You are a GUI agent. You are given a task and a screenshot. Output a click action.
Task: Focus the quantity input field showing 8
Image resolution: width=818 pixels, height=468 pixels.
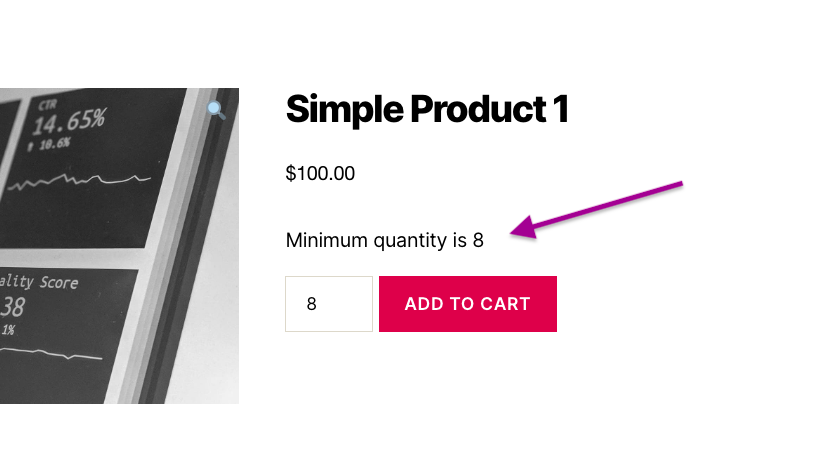(x=328, y=304)
